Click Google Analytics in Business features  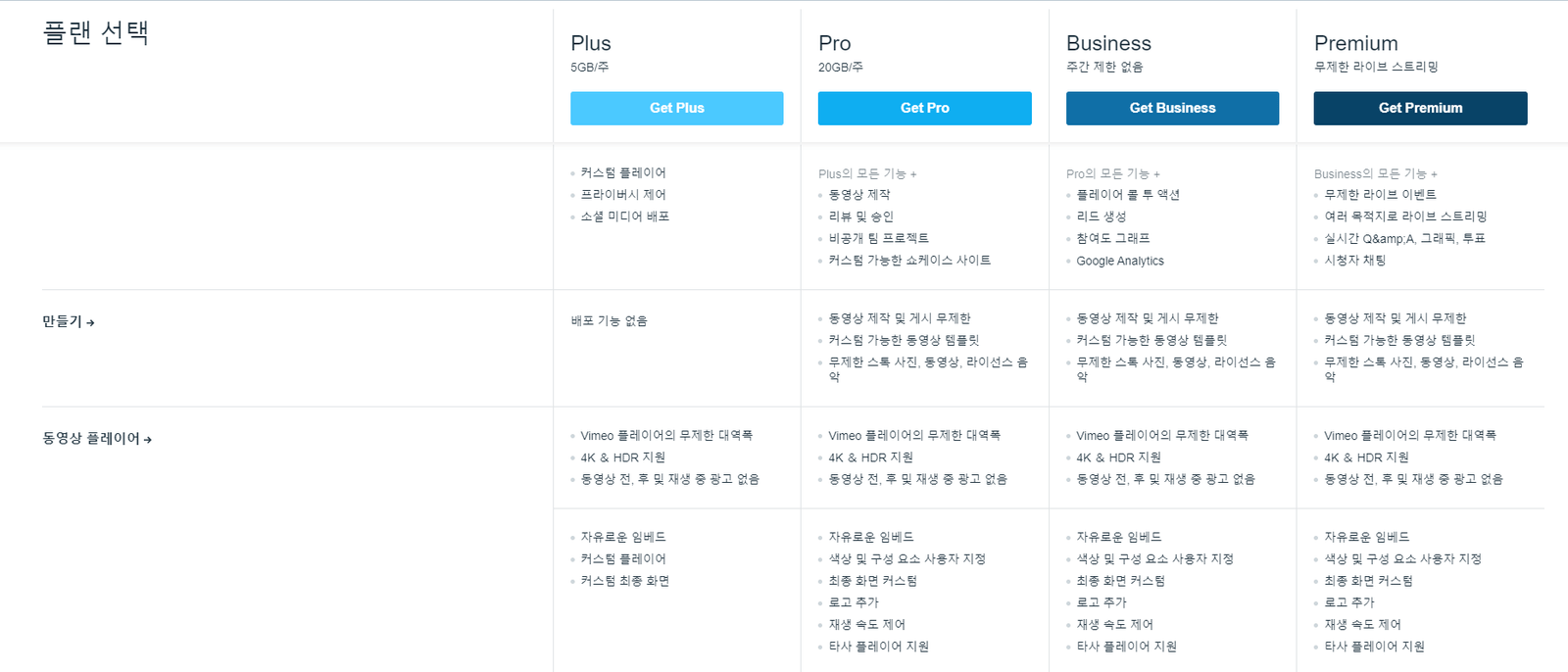coord(1120,261)
